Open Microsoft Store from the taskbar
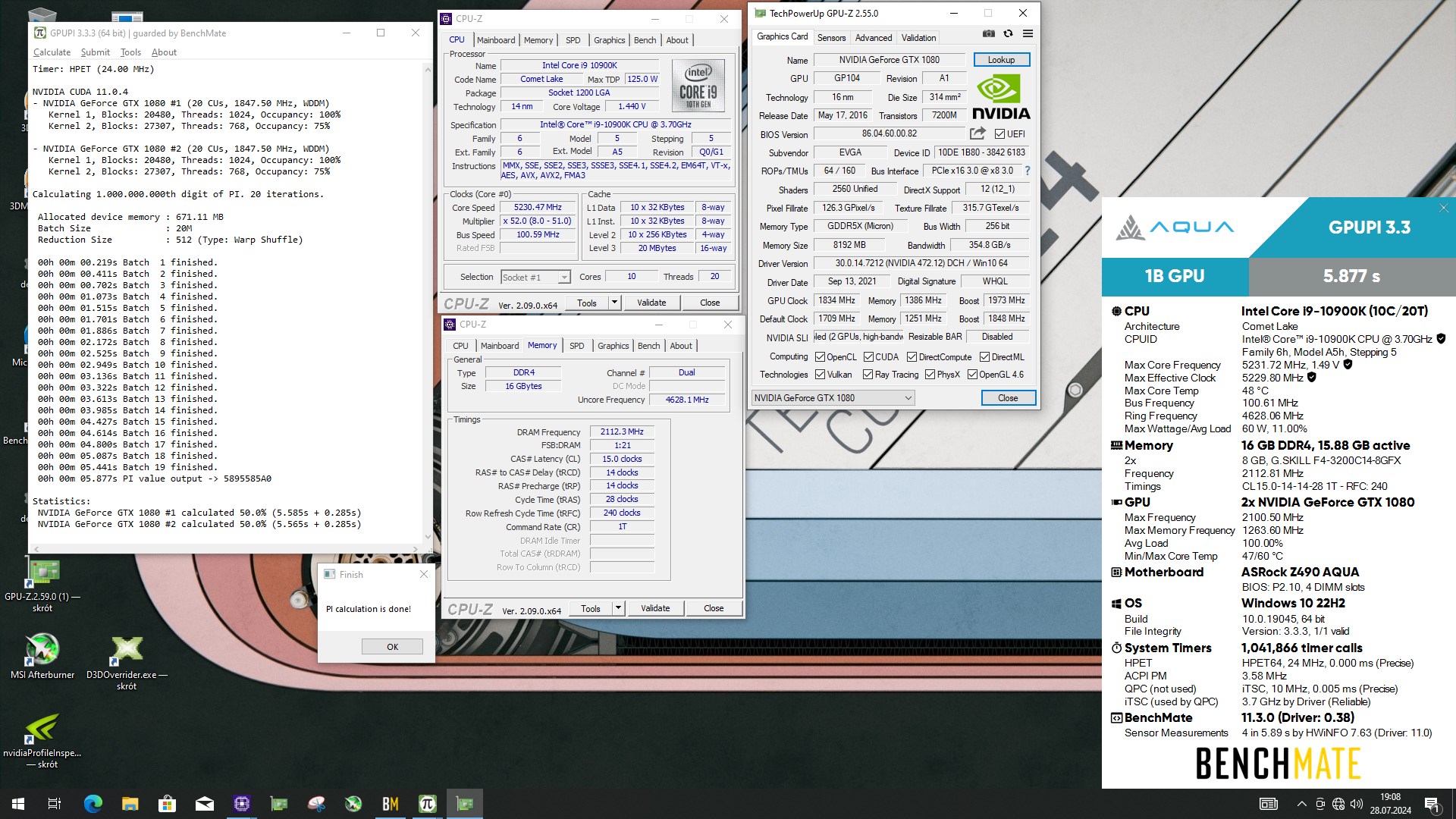Image resolution: width=1456 pixels, height=819 pixels. point(167,804)
